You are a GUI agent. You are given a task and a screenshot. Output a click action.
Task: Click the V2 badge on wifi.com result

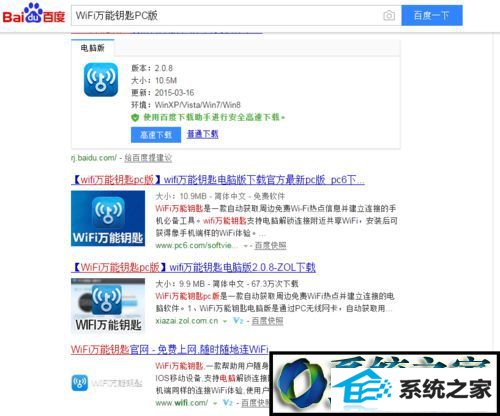[228, 403]
